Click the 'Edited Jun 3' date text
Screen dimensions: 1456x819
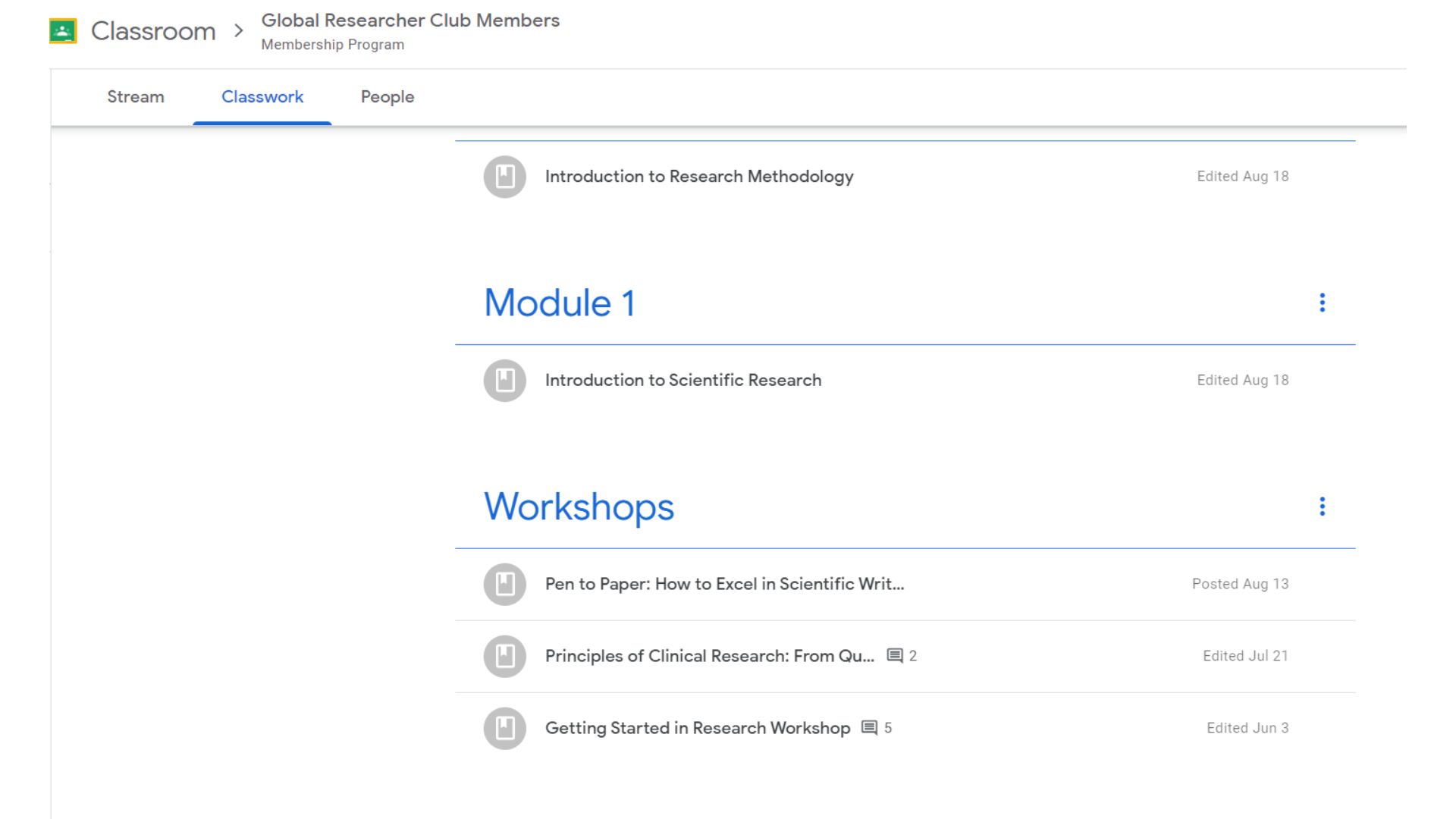click(x=1247, y=729)
